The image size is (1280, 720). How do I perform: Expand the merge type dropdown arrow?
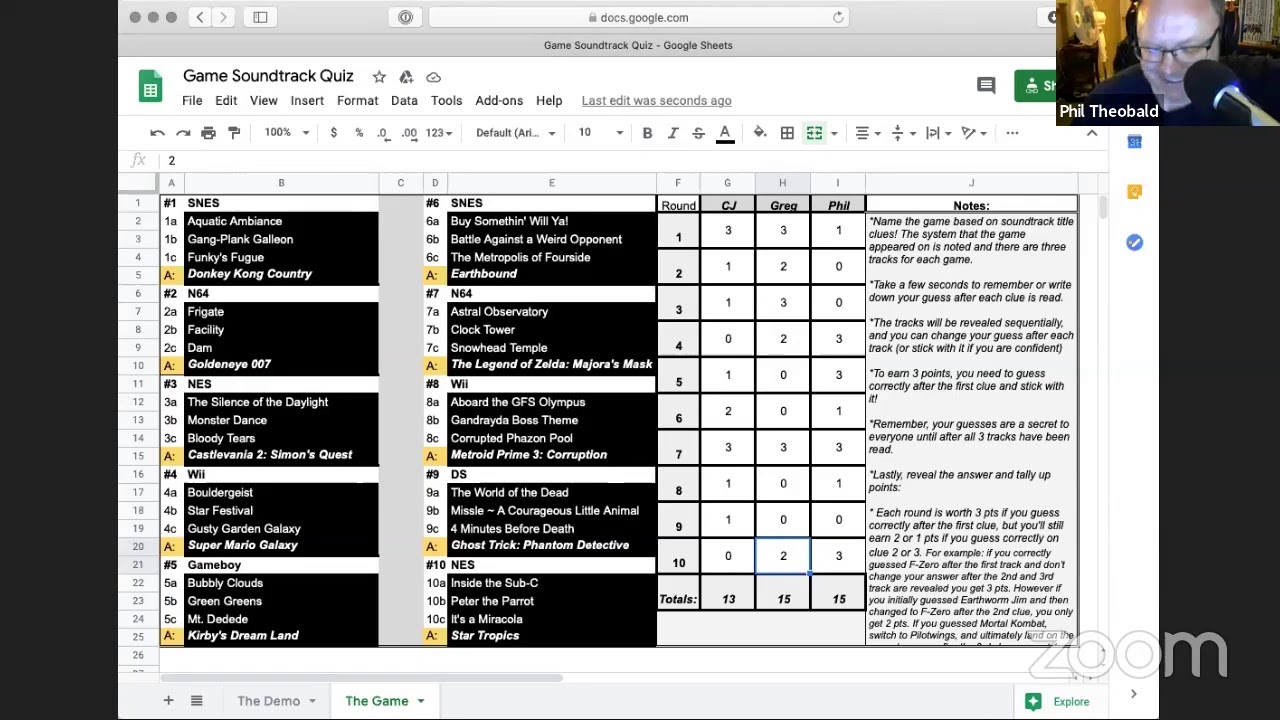click(x=834, y=133)
